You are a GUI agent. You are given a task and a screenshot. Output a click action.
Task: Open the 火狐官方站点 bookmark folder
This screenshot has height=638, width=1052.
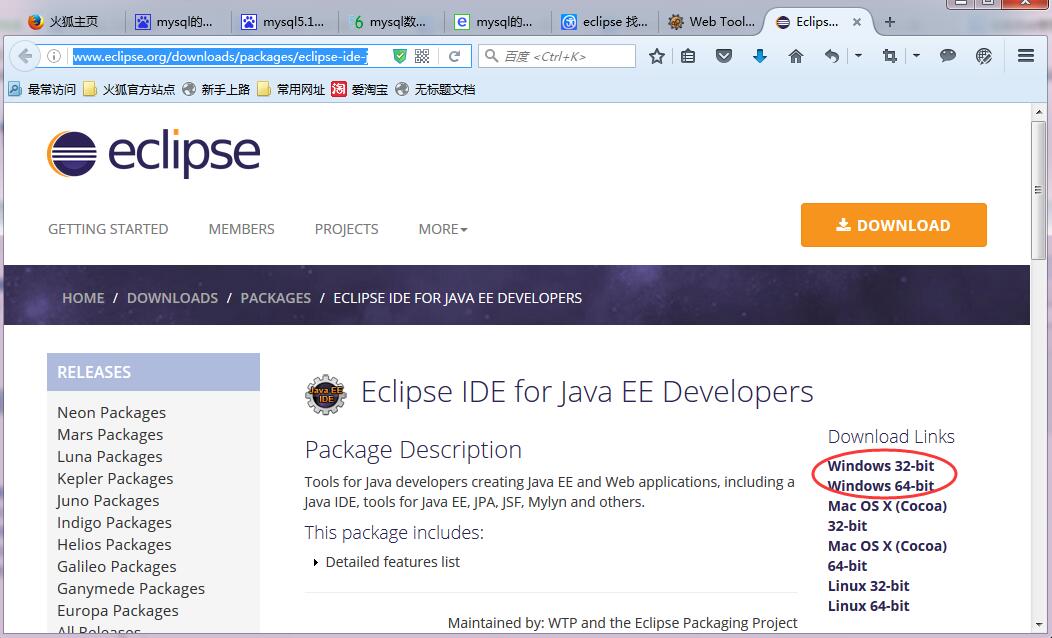click(129, 89)
